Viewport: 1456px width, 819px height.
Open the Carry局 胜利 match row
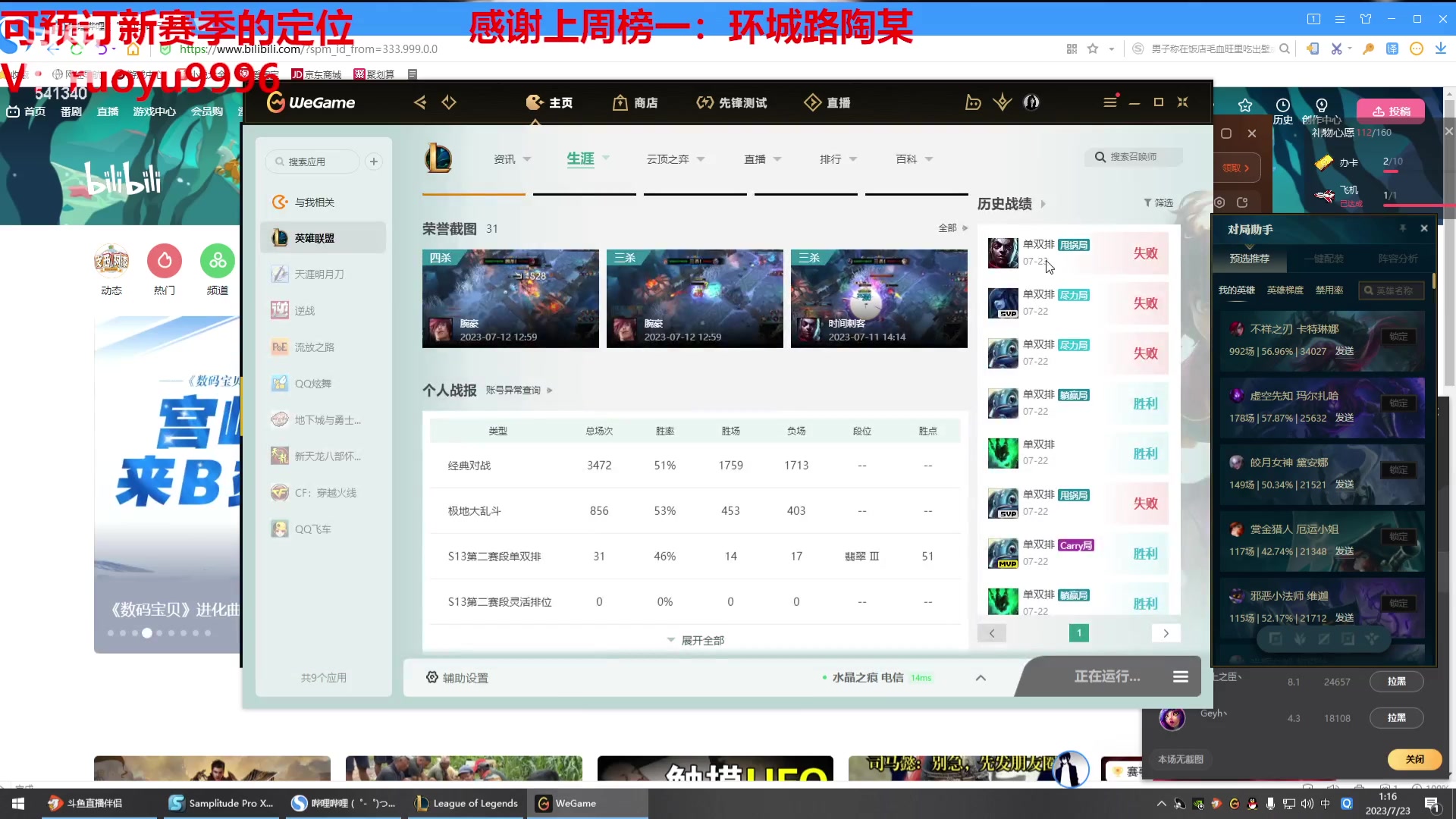[1076, 554]
